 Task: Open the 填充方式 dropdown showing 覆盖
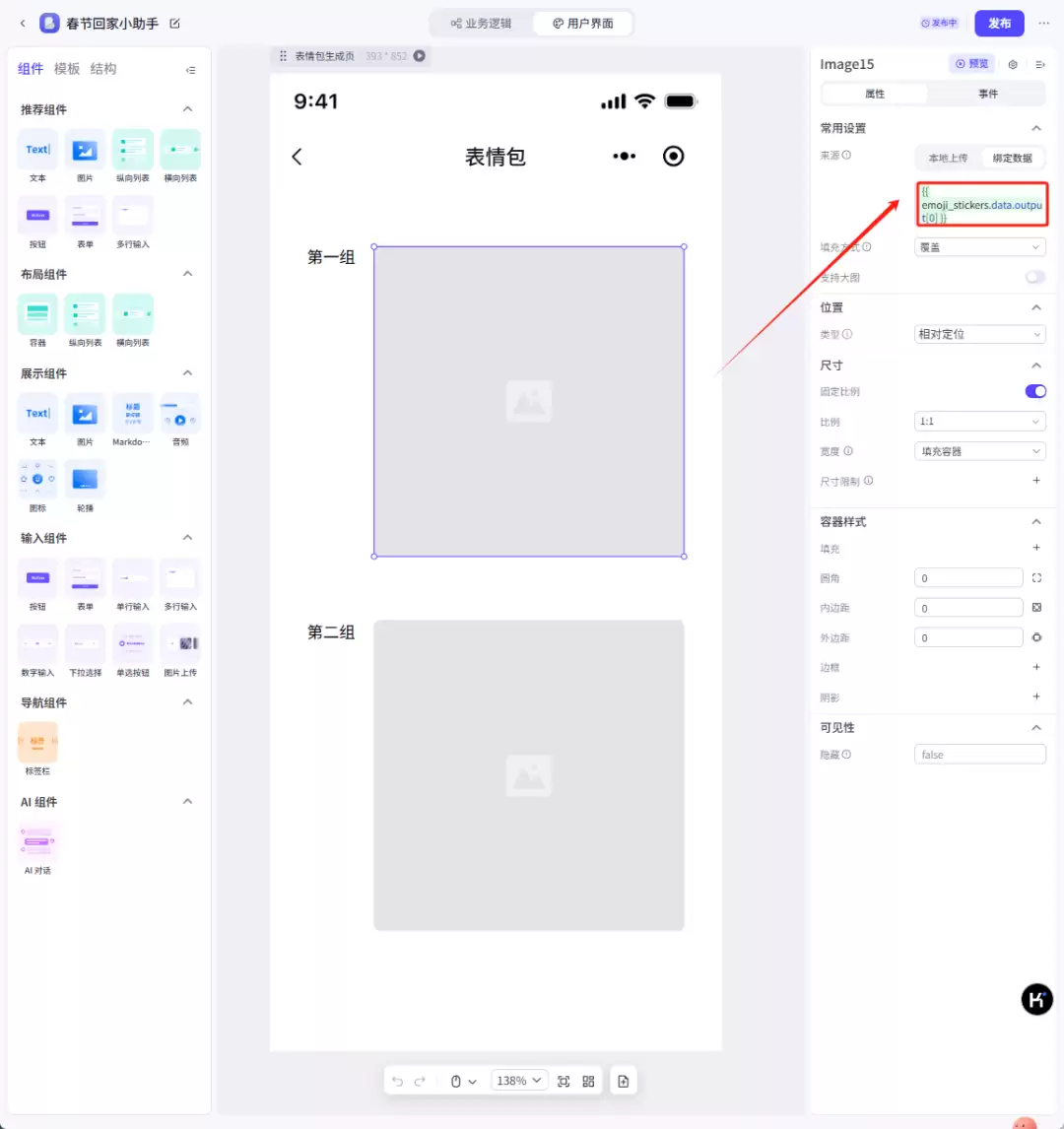point(978,246)
